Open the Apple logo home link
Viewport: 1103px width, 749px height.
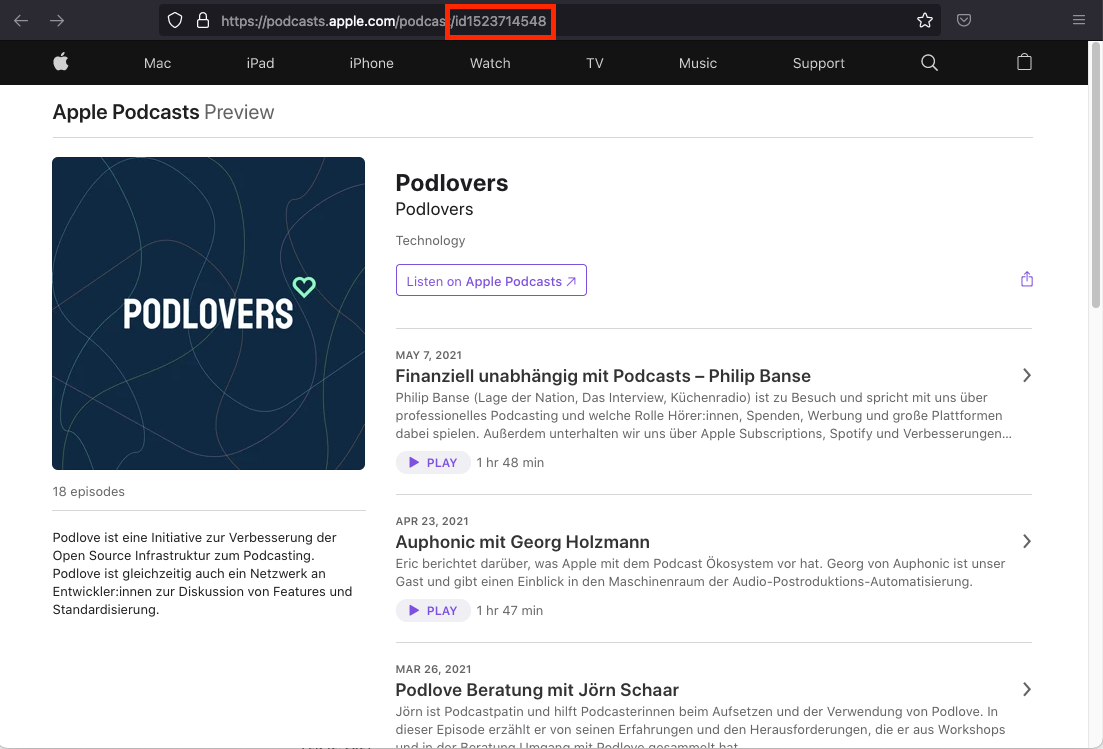pyautogui.click(x=61, y=62)
